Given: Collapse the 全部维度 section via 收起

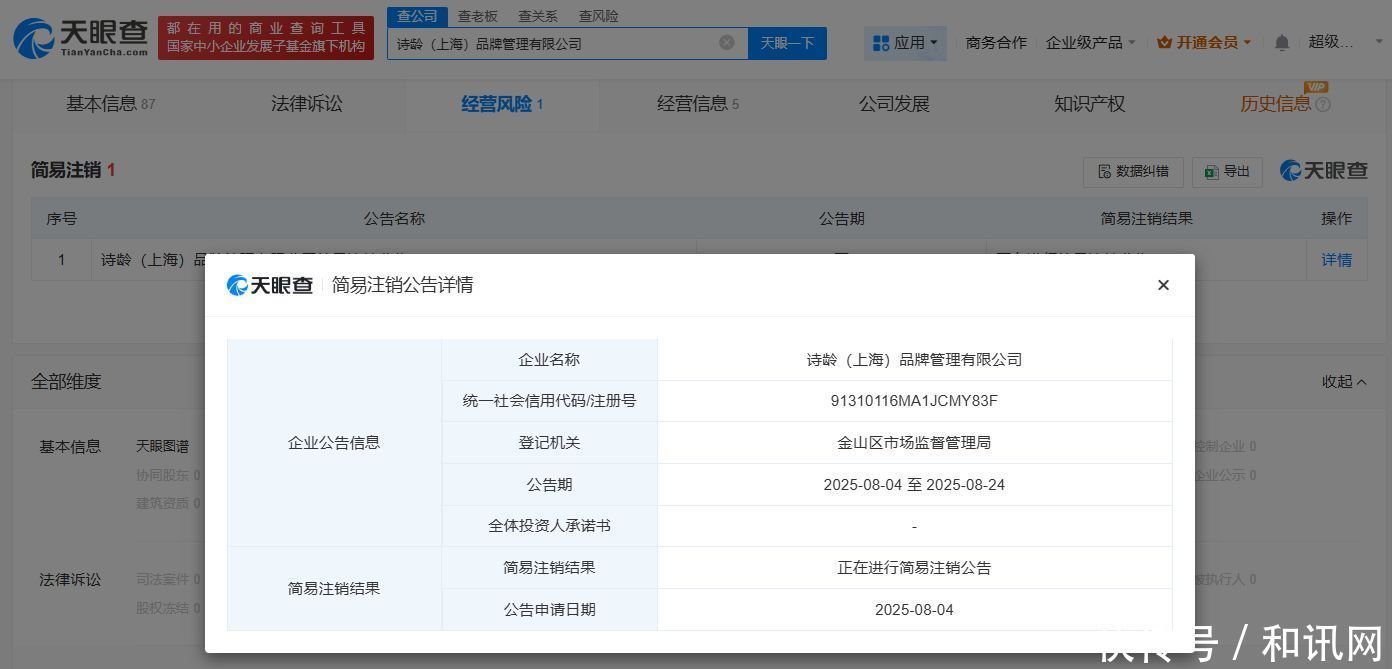Looking at the screenshot, I should (x=1344, y=382).
